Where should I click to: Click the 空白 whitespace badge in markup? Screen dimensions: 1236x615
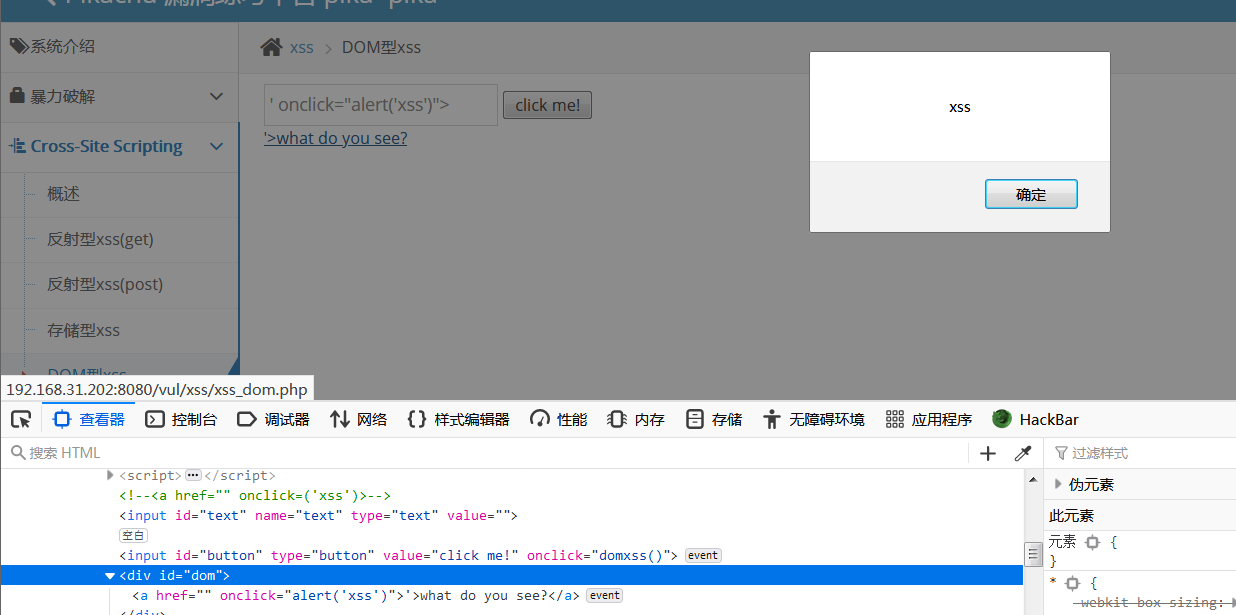(133, 536)
